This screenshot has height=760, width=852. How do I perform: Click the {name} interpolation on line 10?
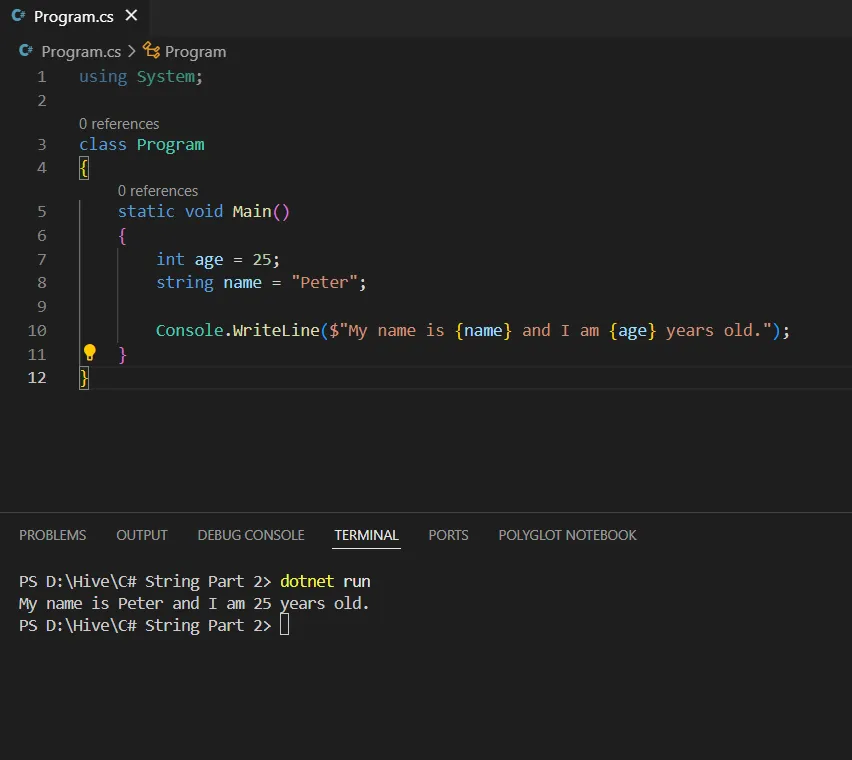pos(484,330)
